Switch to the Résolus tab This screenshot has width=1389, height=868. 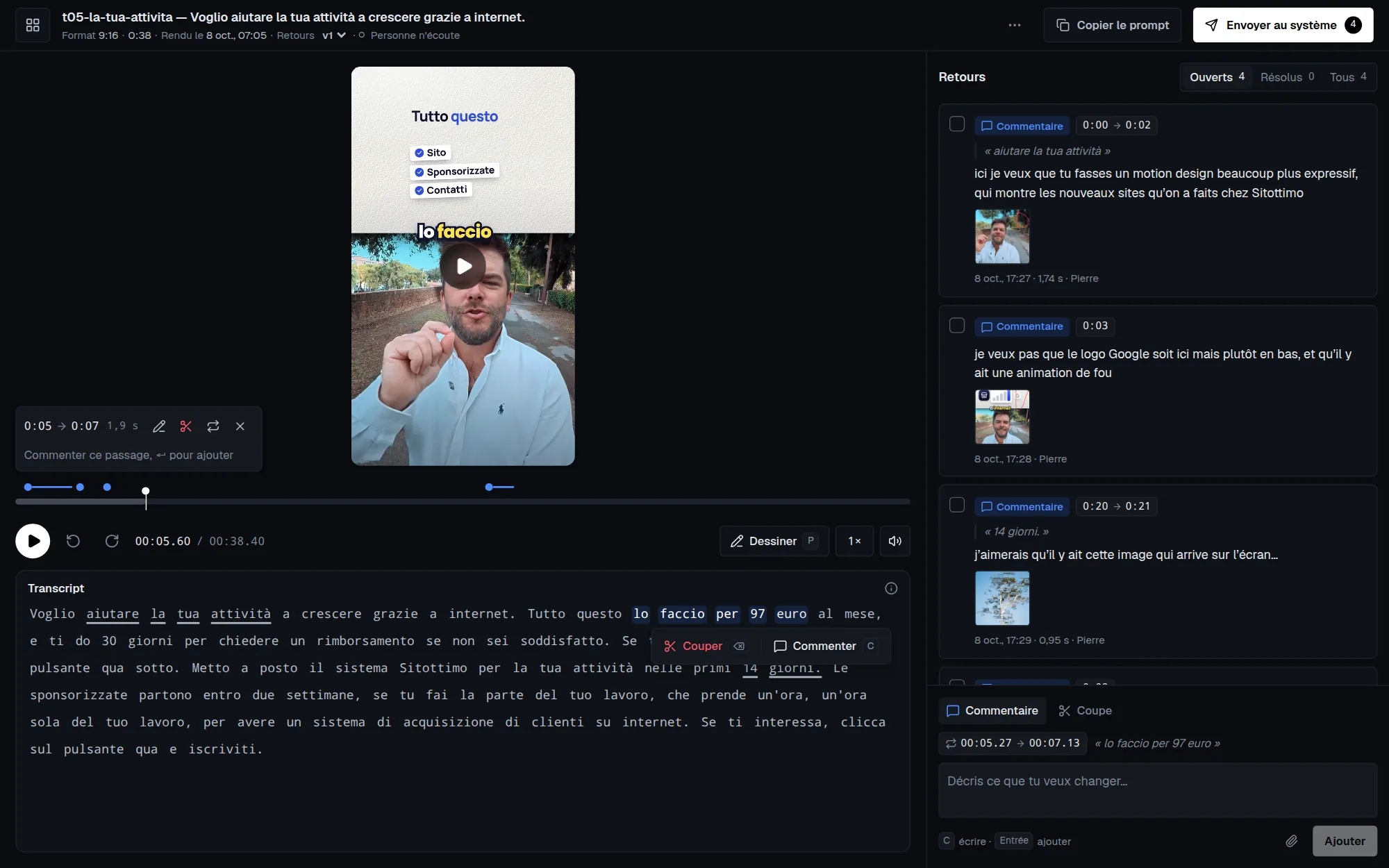tap(1287, 77)
